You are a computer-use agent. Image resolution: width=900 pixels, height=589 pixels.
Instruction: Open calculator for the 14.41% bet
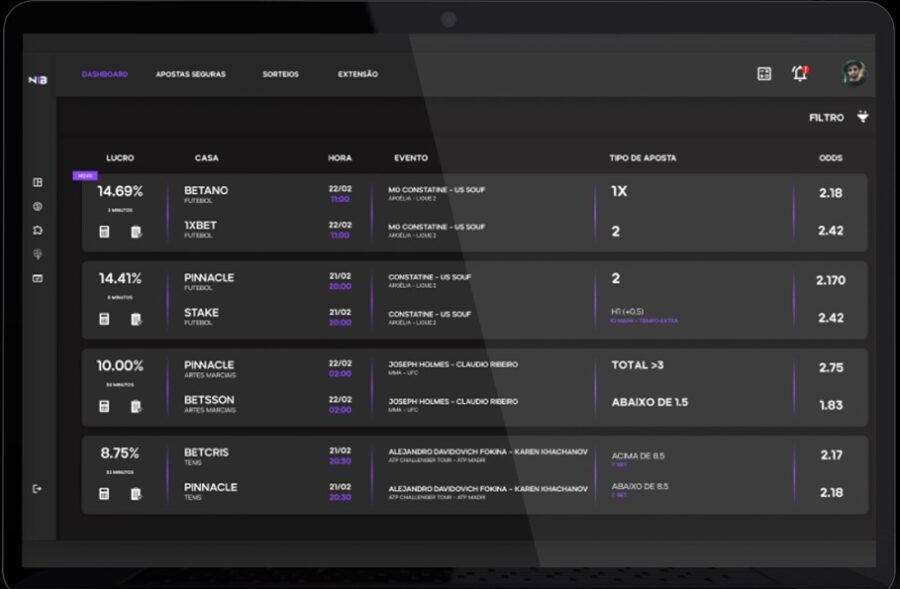click(x=104, y=319)
